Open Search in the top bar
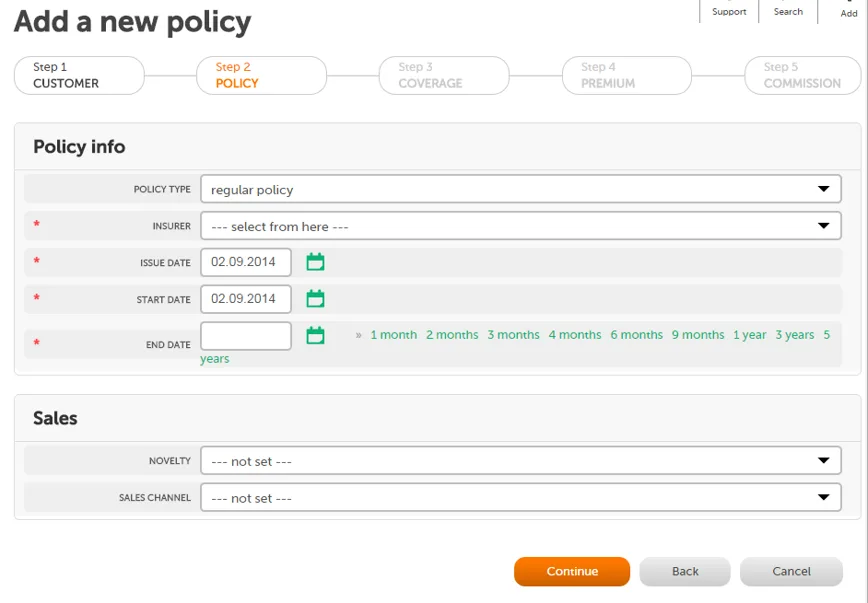 (788, 11)
